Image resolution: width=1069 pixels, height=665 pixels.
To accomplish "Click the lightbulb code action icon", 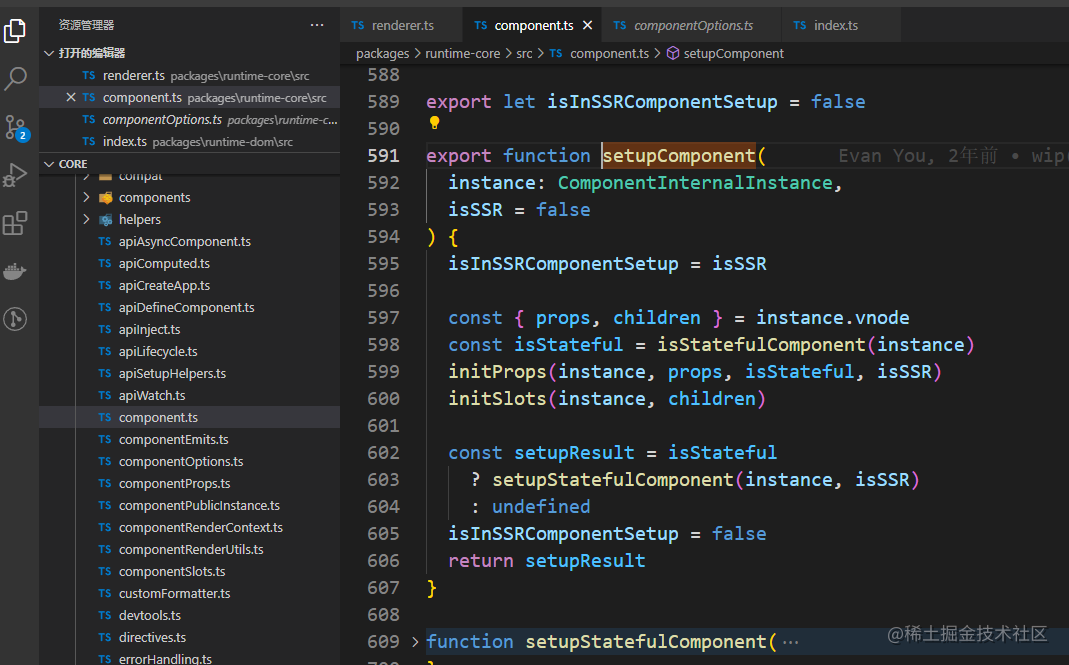I will click(x=434, y=123).
